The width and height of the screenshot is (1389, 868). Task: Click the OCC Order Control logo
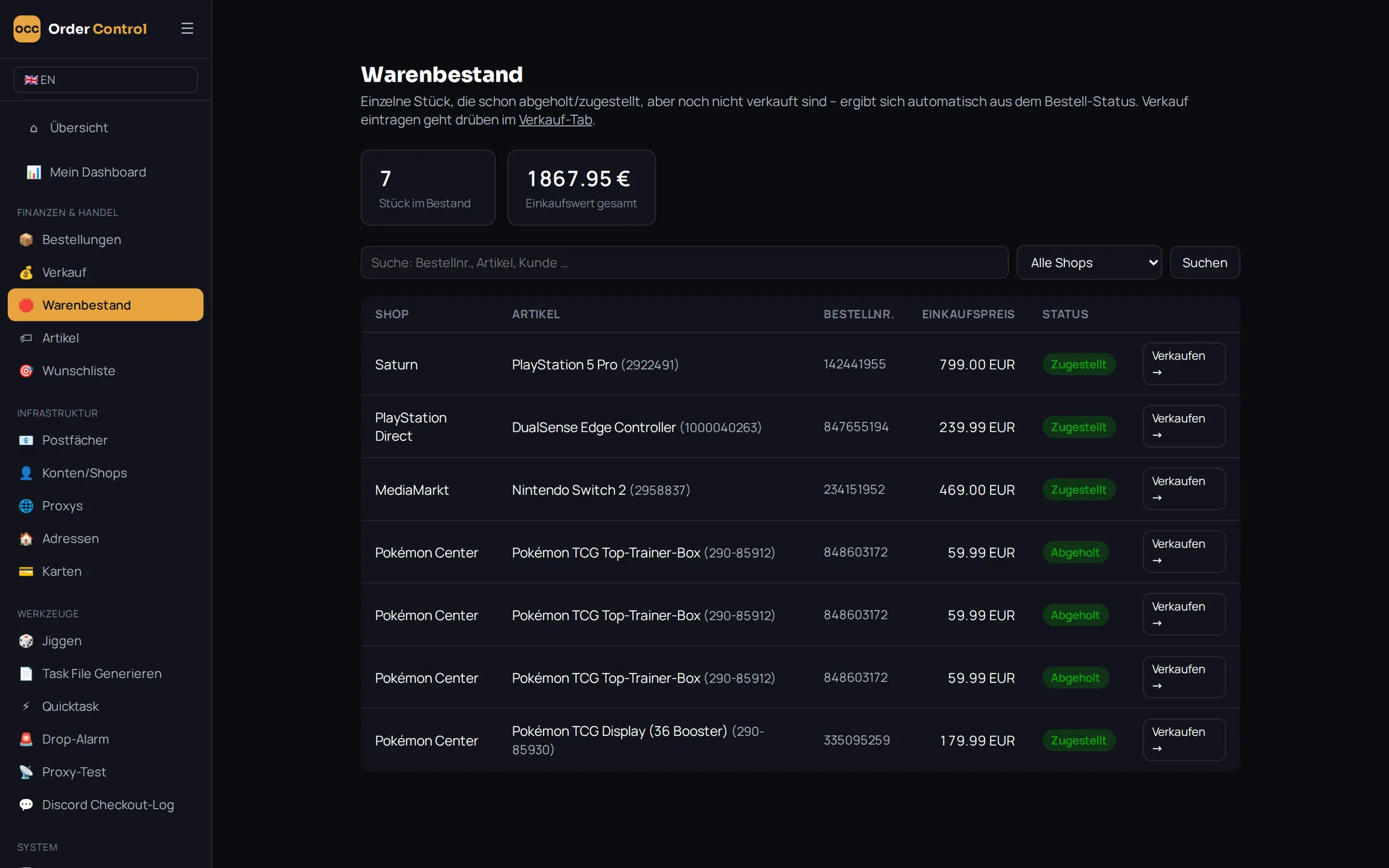[80, 28]
